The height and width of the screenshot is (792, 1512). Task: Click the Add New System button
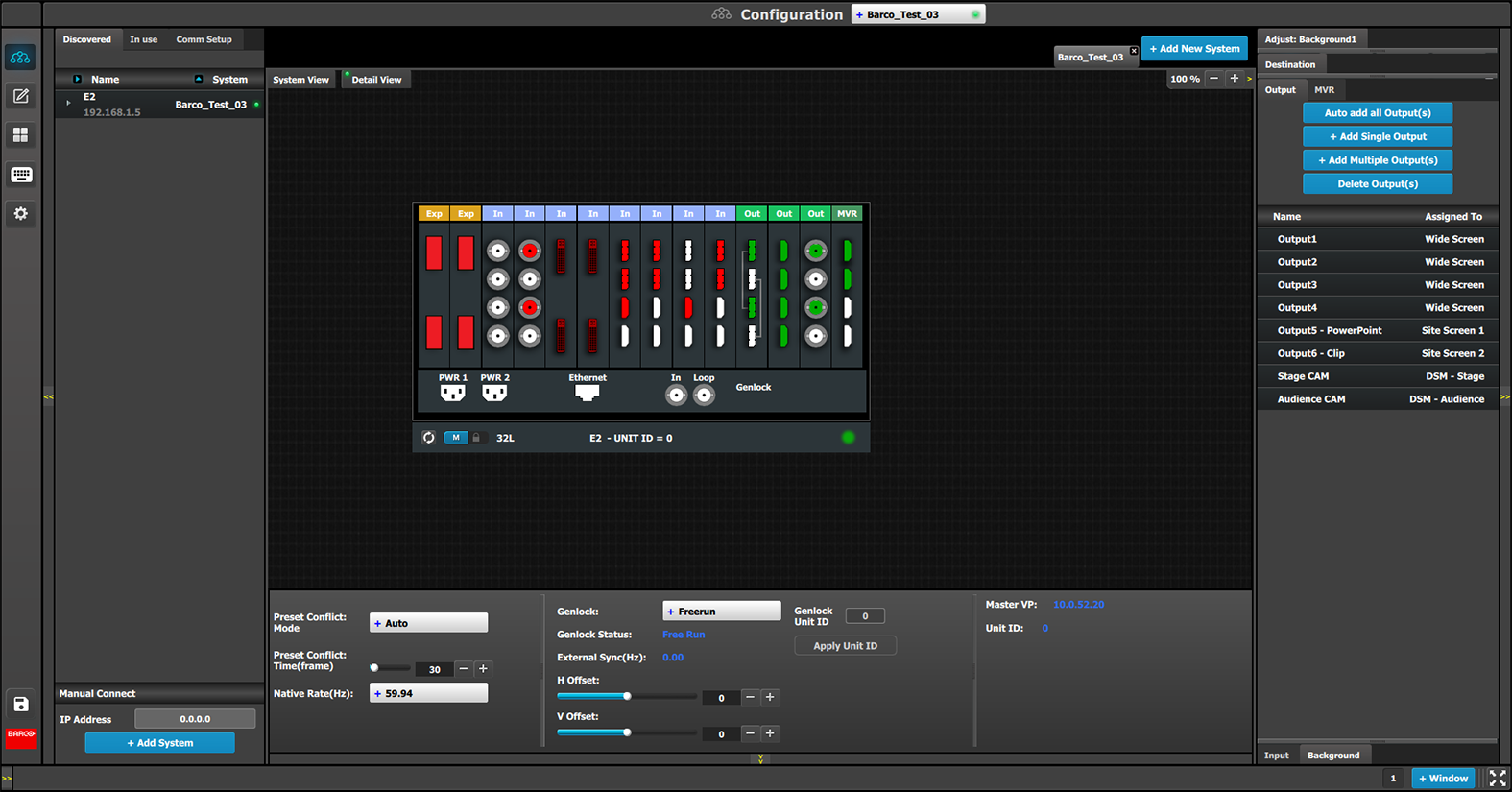click(x=1194, y=49)
